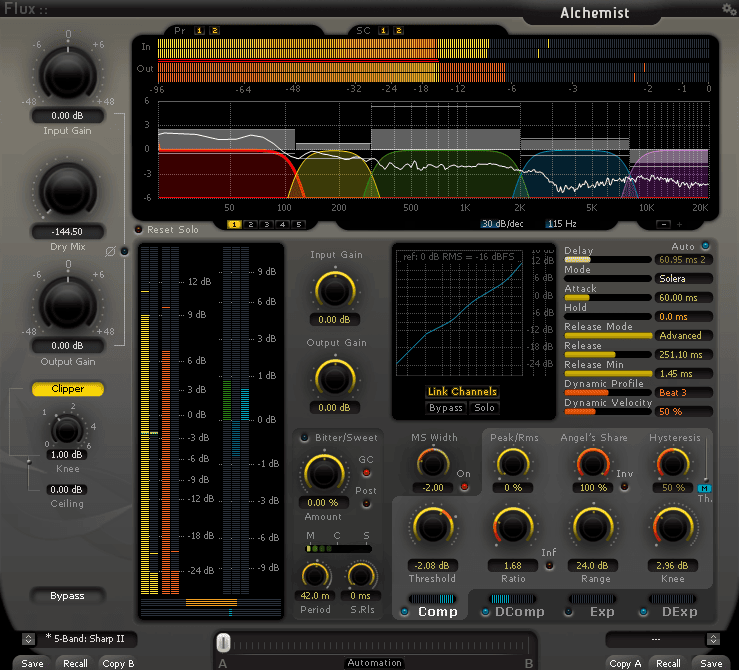This screenshot has height=670, width=739.
Task: Click the Release slider bar
Action: tap(608, 354)
